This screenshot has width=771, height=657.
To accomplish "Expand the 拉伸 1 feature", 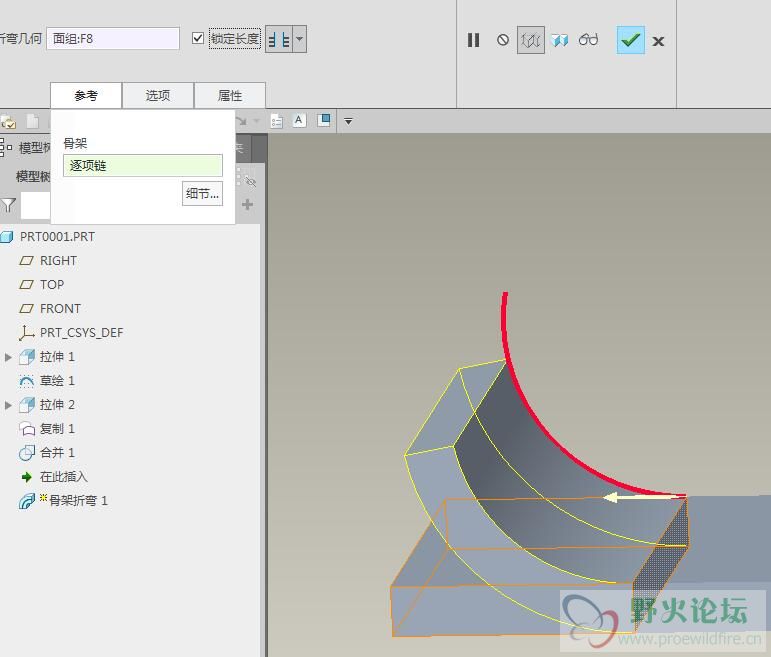I will click(8, 357).
